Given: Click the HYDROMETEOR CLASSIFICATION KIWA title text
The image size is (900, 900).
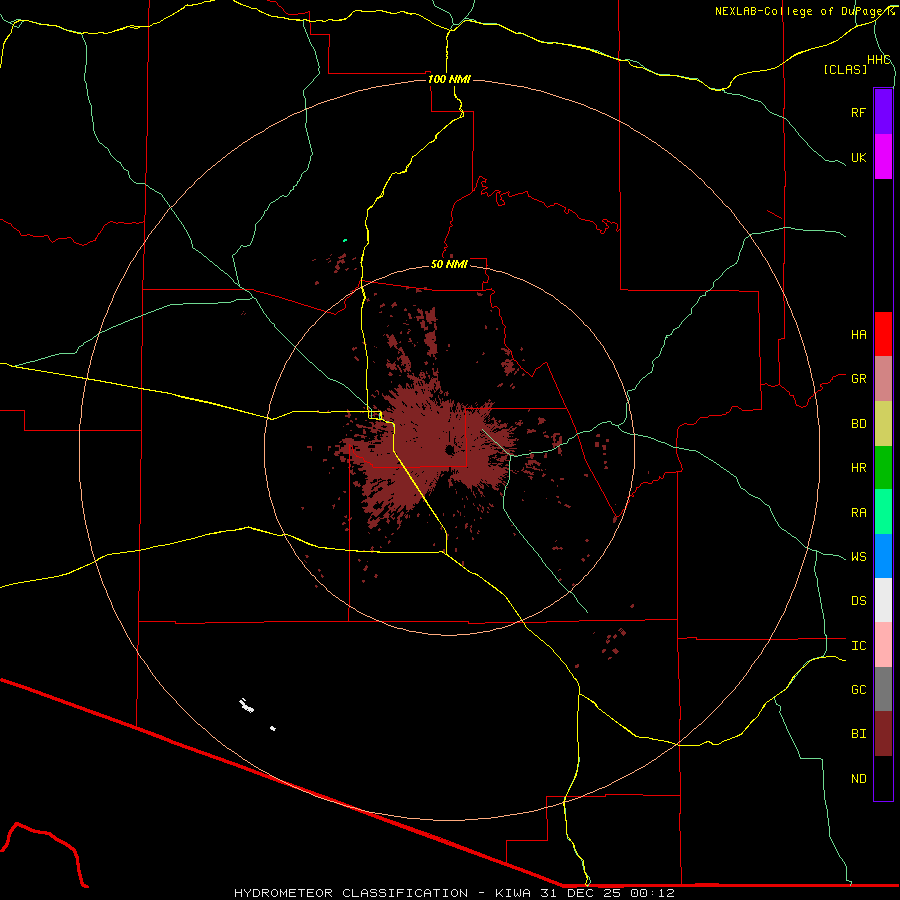Looking at the screenshot, I should pyautogui.click(x=454, y=893).
